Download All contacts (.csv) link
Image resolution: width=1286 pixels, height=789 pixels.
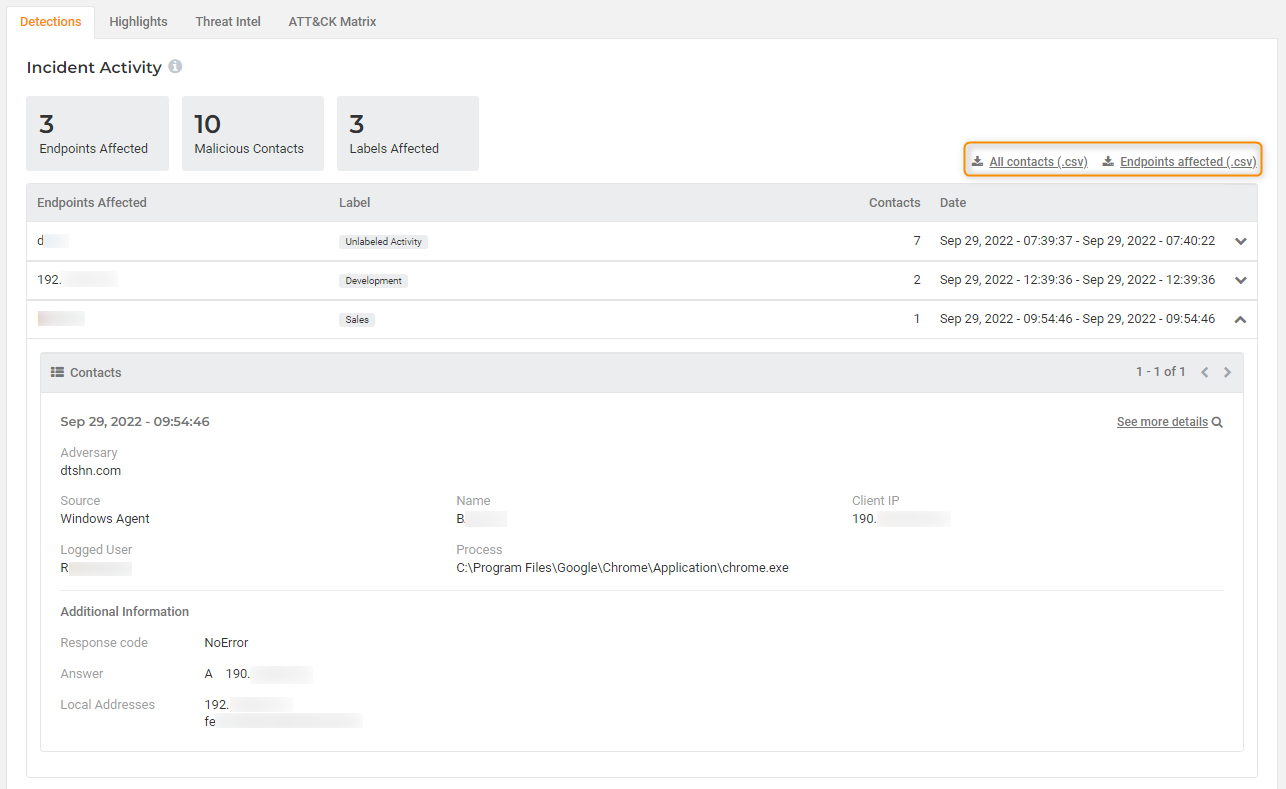[1038, 162]
